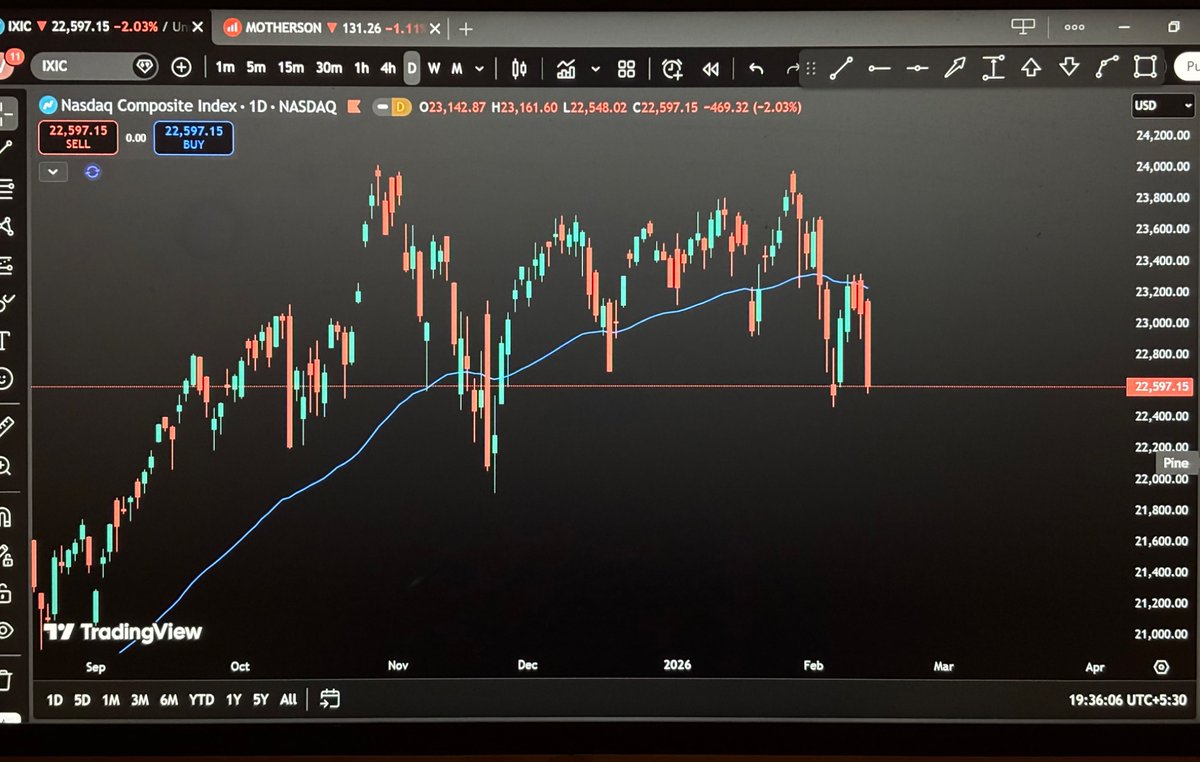
Task: Switch to the IXIC browser tab
Action: pyautogui.click(x=97, y=28)
